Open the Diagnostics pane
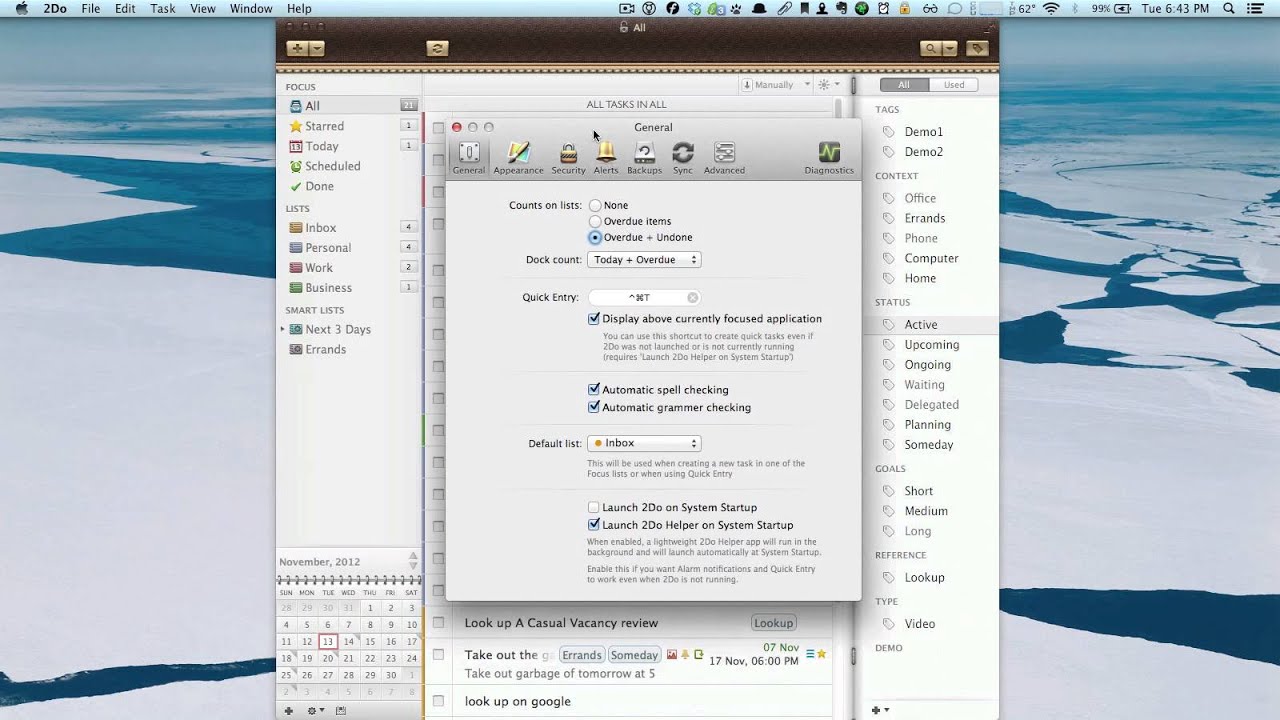 [x=829, y=158]
